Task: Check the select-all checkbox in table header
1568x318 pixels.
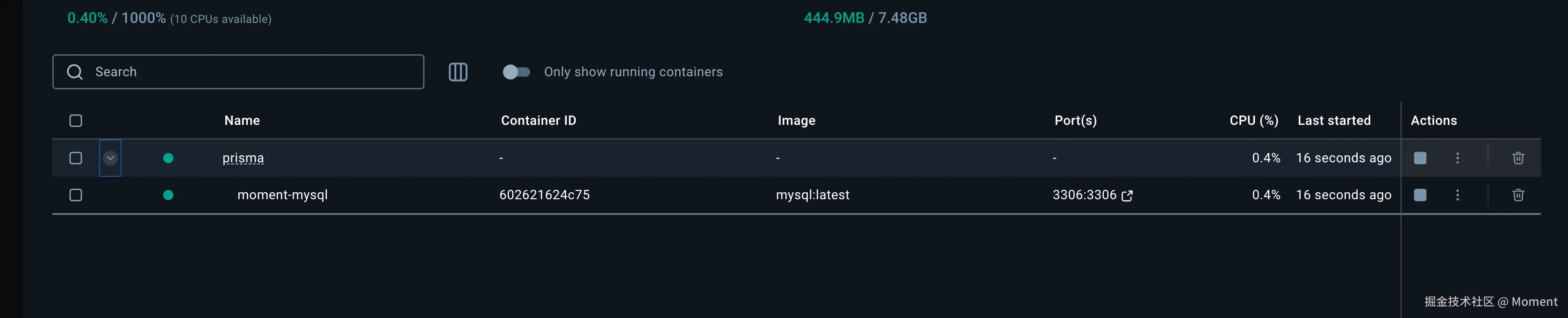Action: [x=75, y=121]
